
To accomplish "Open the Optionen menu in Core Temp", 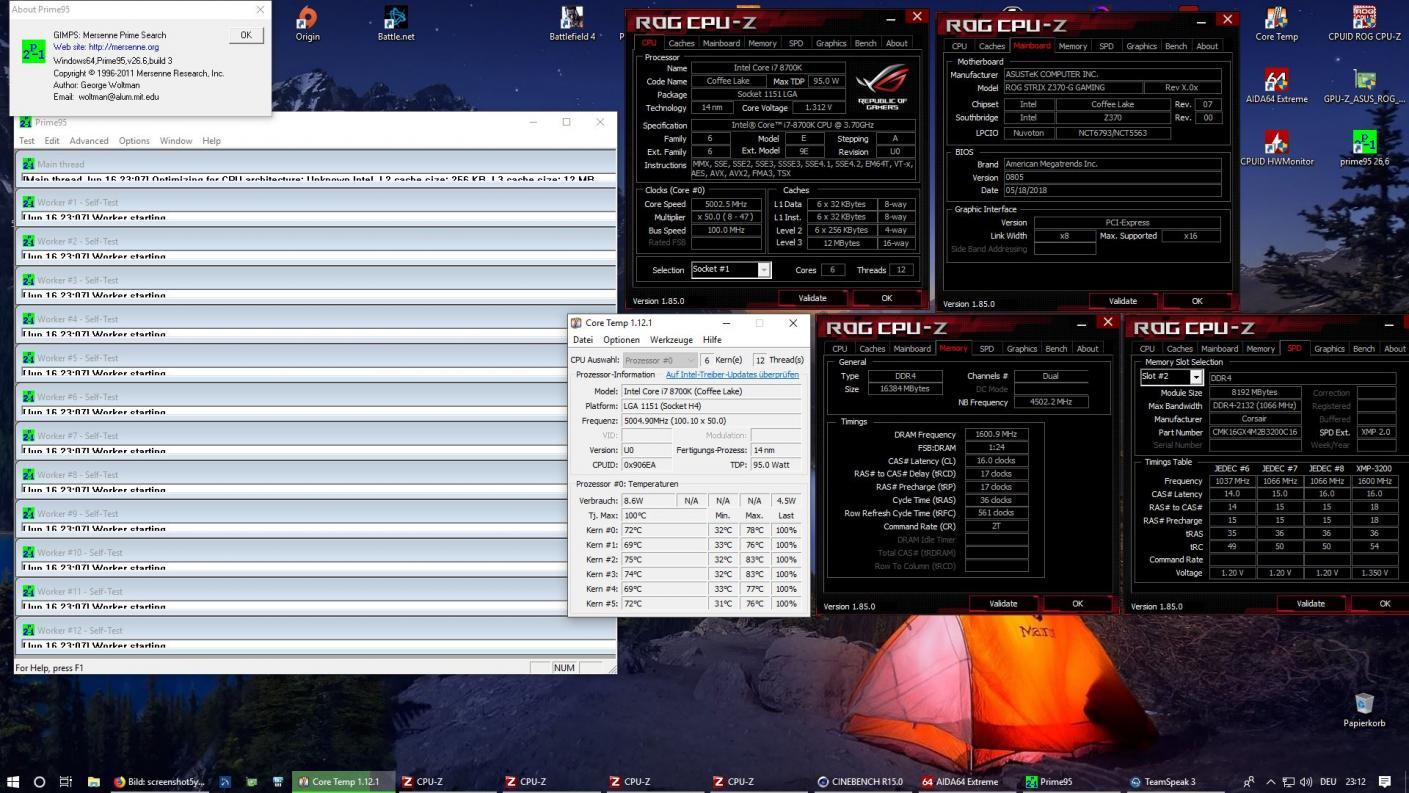I will (x=621, y=340).
